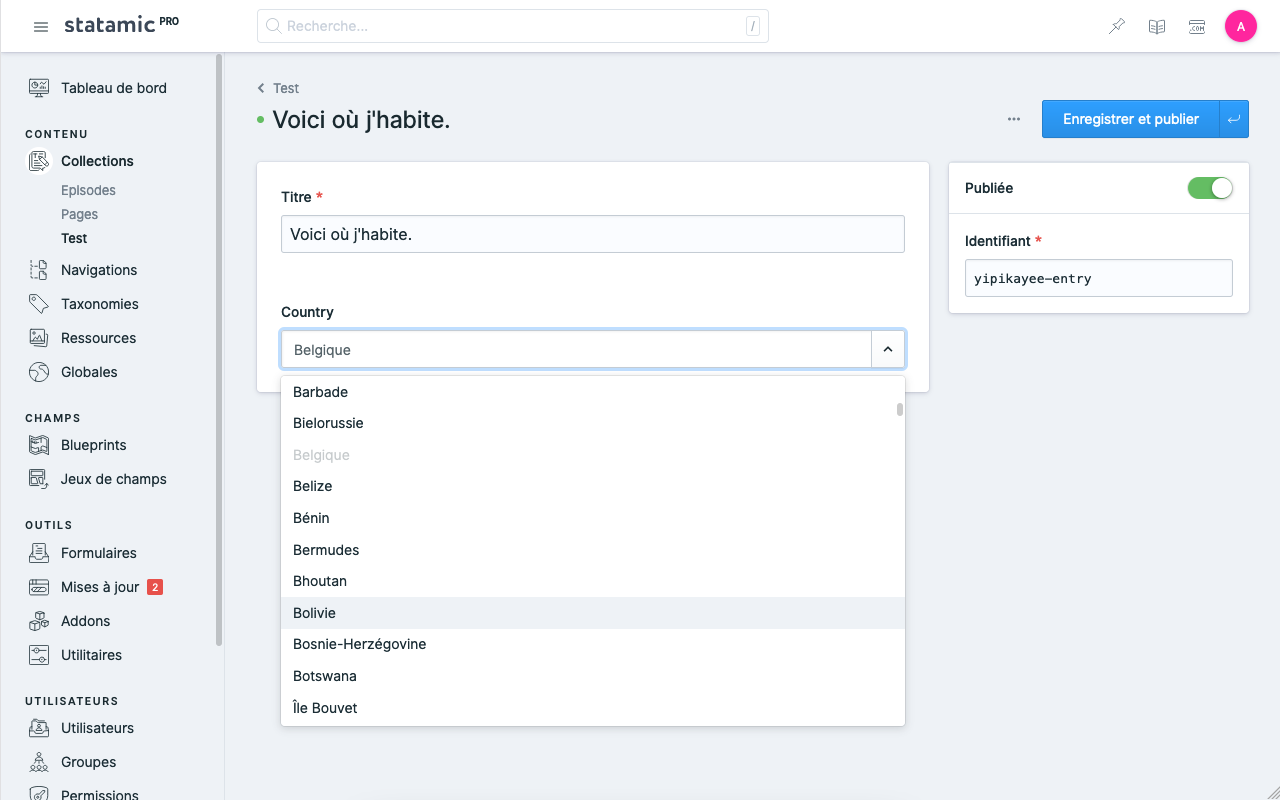The height and width of the screenshot is (800, 1280).
Task: Click the Formulaires icon in sidebar
Action: click(39, 553)
